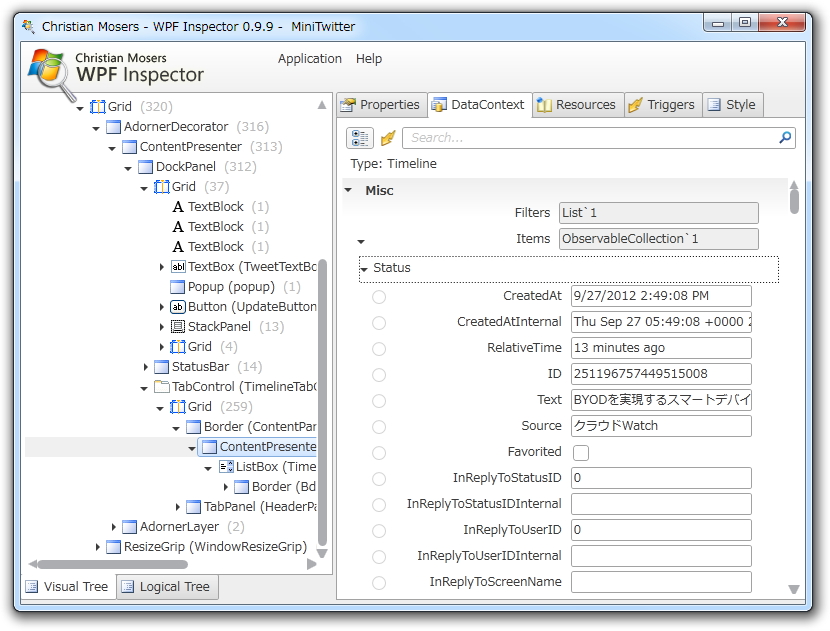Switch to the Properties tab
This screenshot has height=631, width=830.
click(x=380, y=105)
